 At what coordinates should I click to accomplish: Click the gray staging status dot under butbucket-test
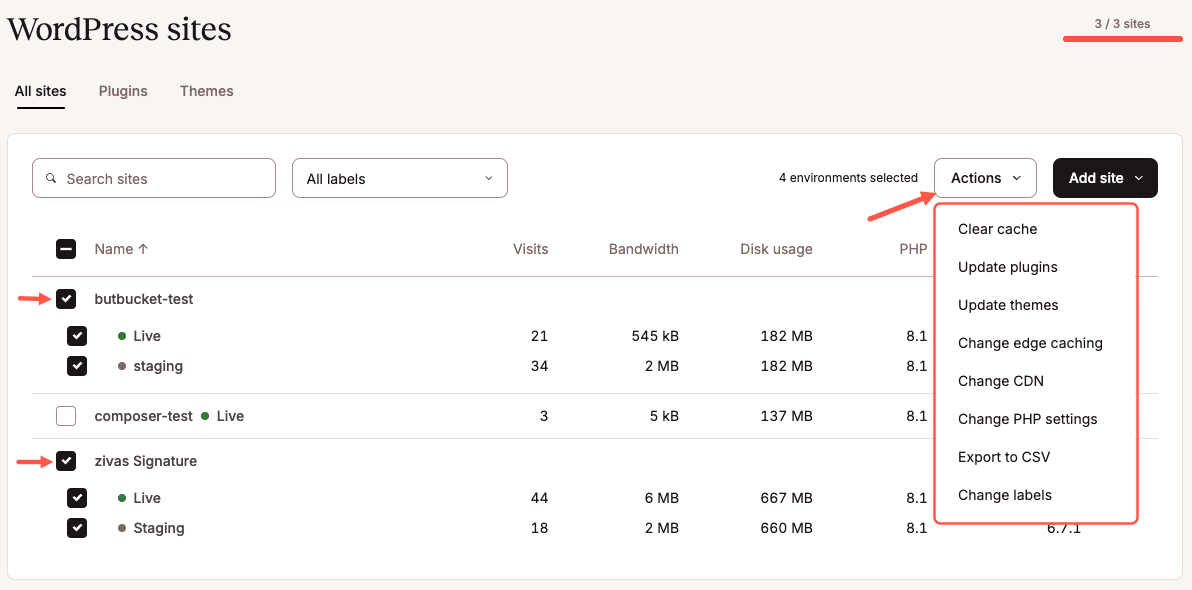pos(123,366)
